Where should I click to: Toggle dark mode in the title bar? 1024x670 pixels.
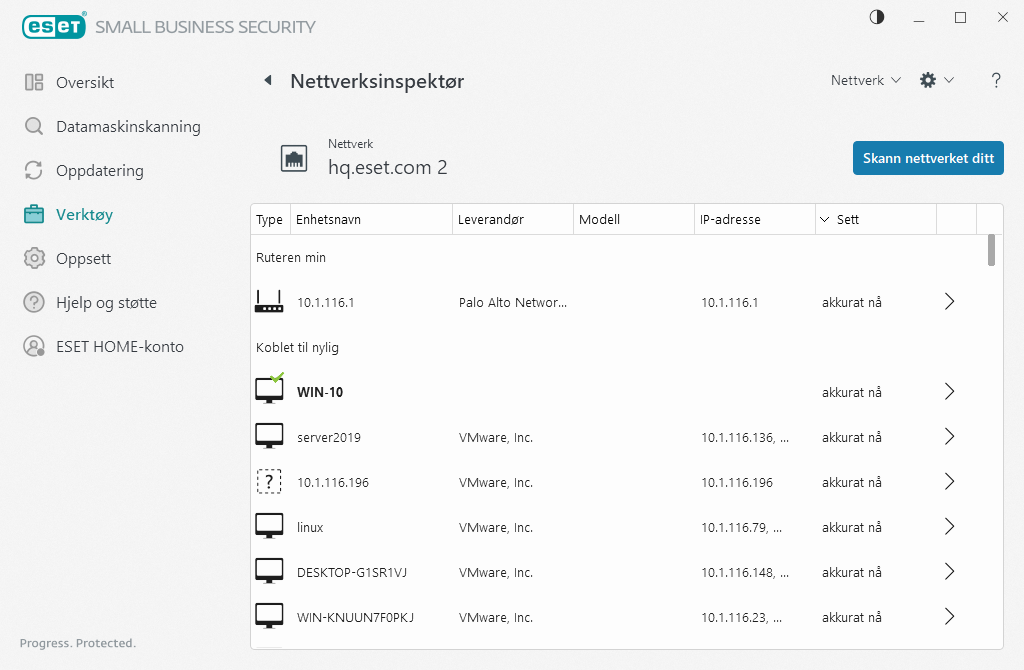[x=876, y=17]
